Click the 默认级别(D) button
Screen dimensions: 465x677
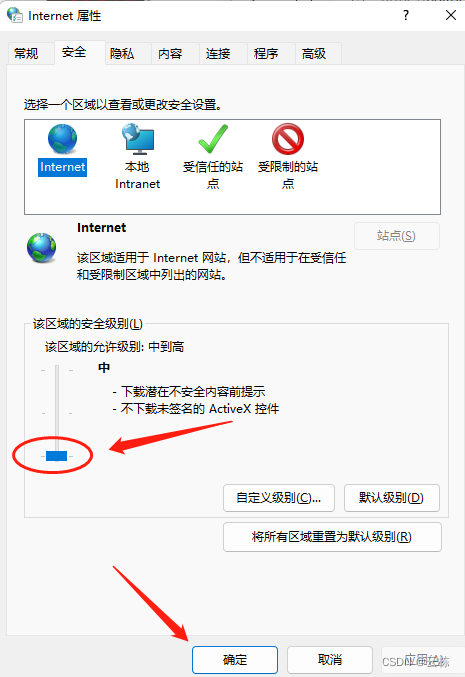[x=392, y=498]
